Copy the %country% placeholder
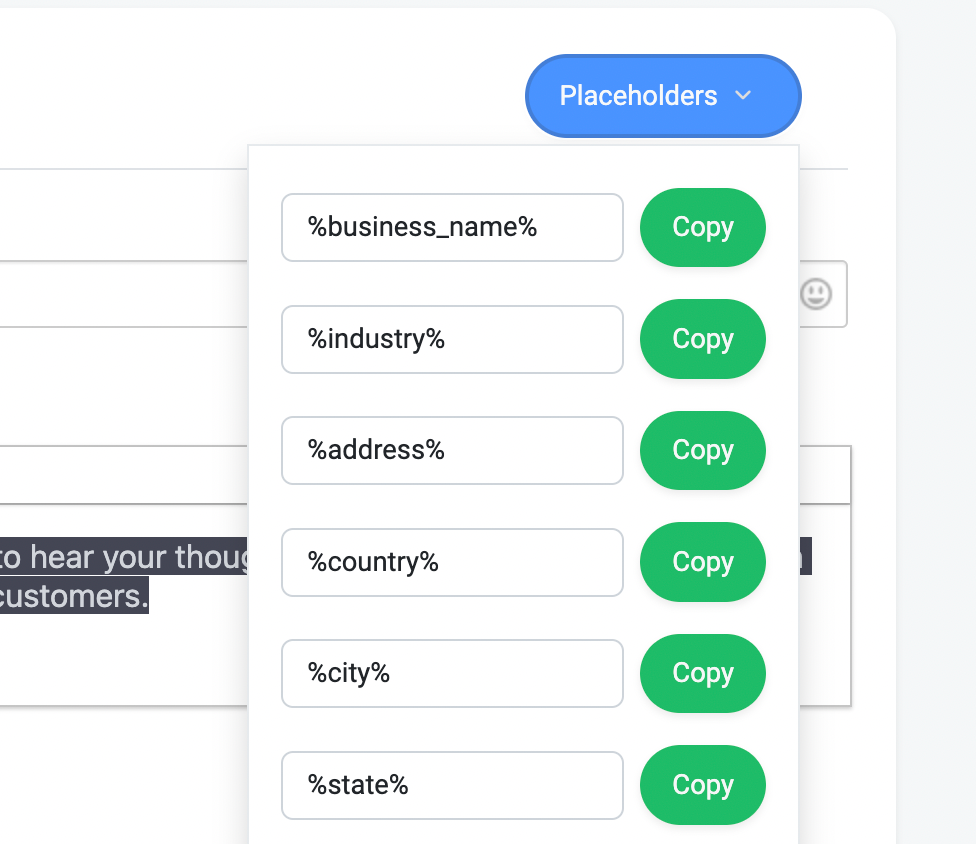976x844 pixels. pyautogui.click(x=703, y=562)
